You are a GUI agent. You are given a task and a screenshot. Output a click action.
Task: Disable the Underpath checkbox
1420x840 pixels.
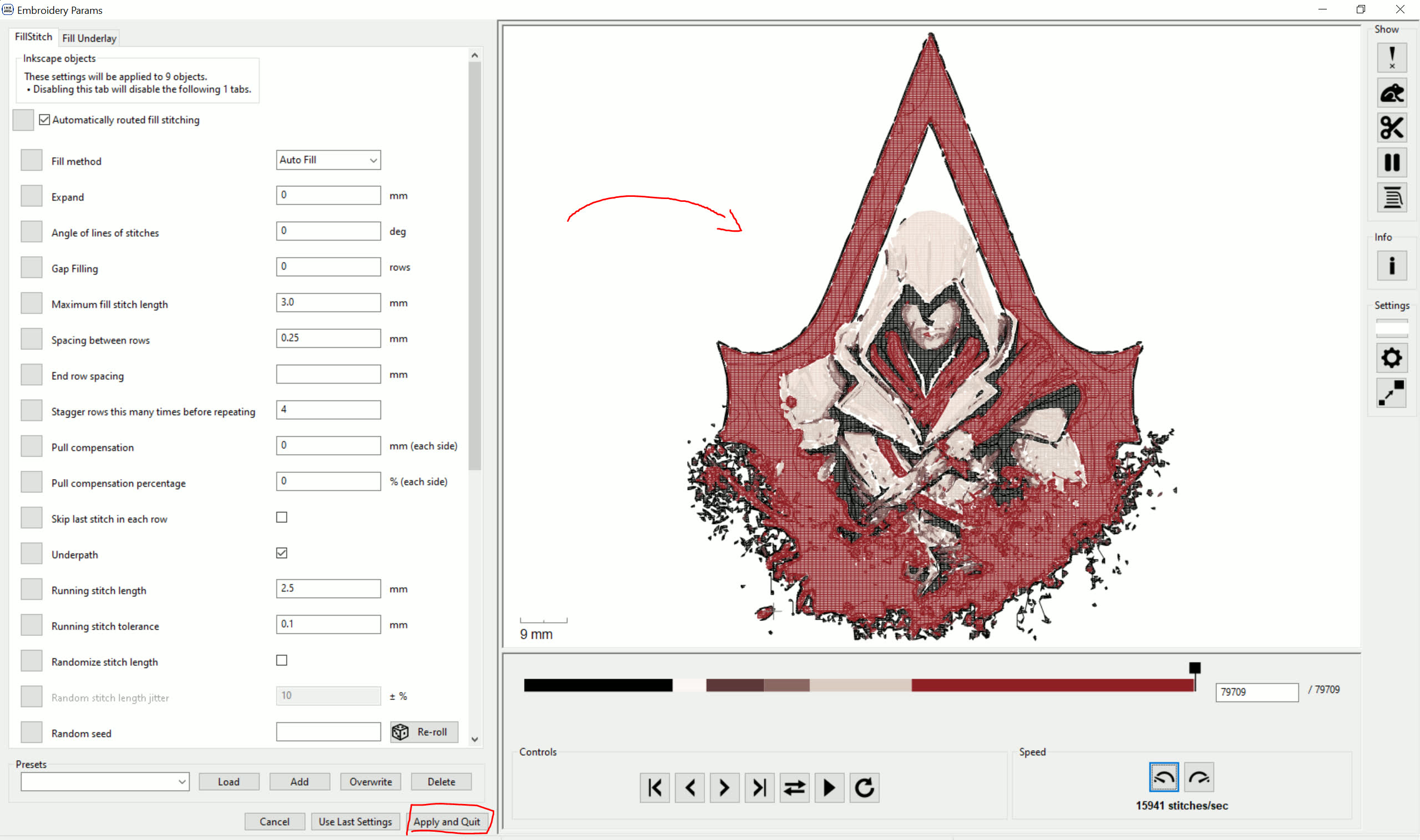[x=281, y=553]
